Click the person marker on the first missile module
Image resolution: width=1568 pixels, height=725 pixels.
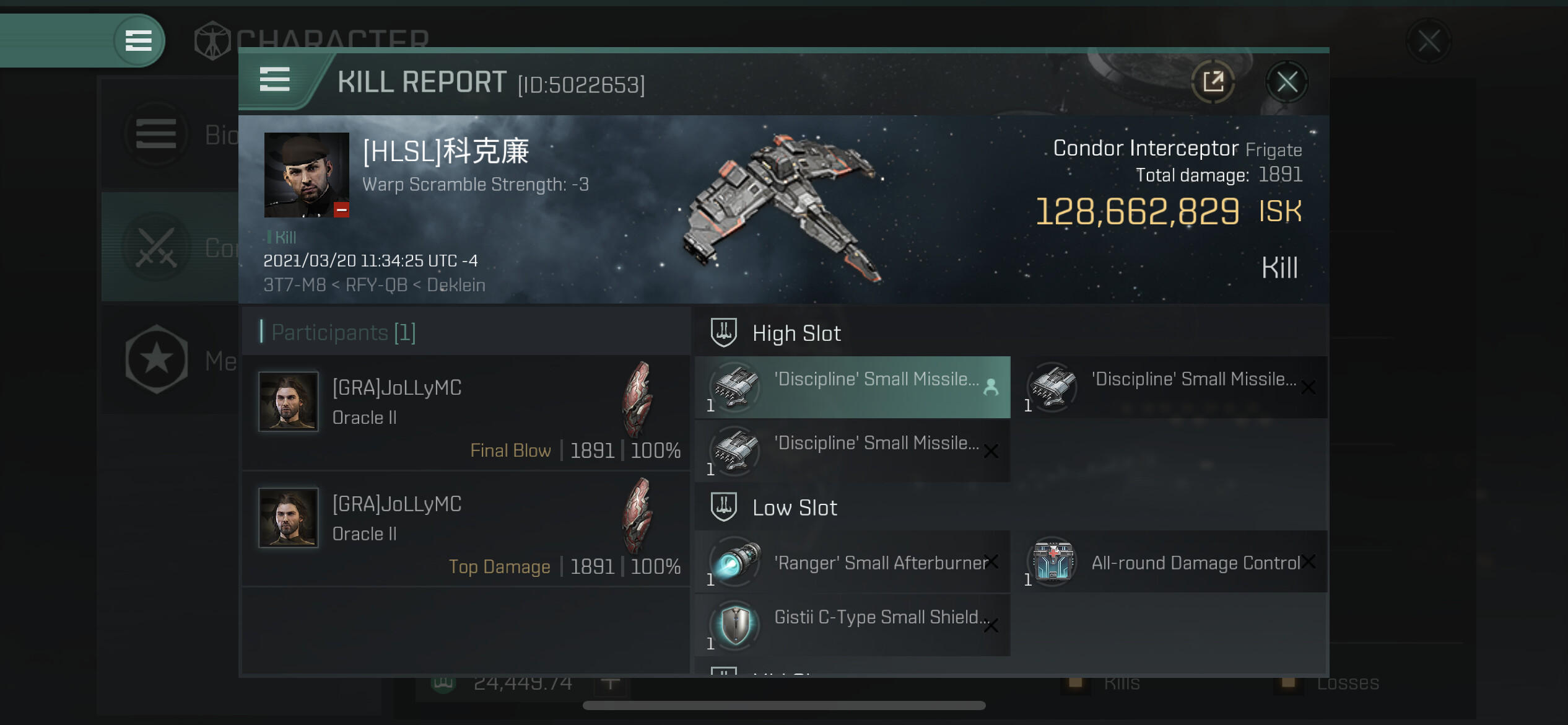click(x=991, y=387)
